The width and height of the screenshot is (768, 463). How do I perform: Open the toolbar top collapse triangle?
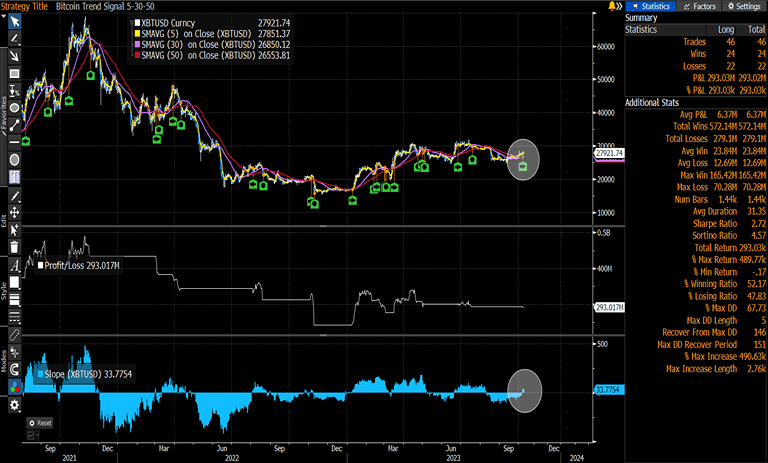coord(3,16)
